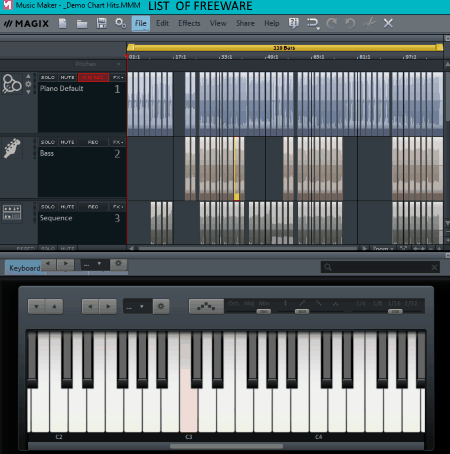This screenshot has height=454, width=450.
Task: Select the scissors cut tool icon
Action: pos(369,23)
